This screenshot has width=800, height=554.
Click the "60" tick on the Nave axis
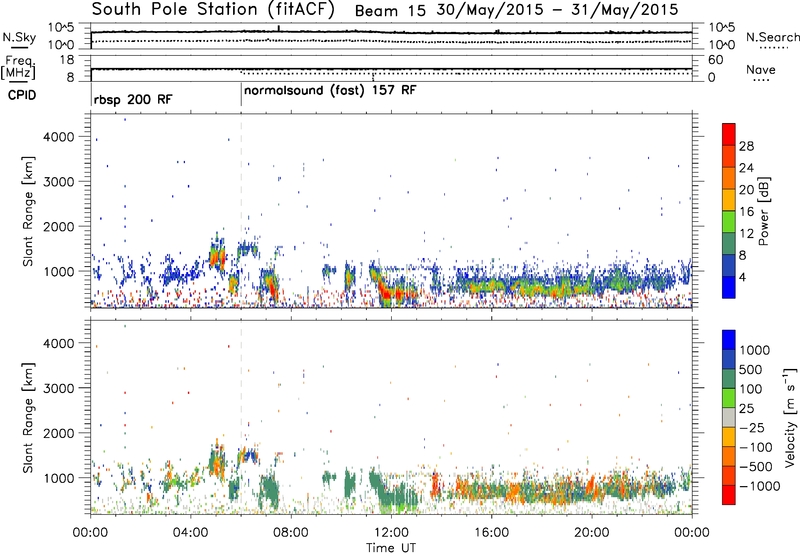tap(715, 60)
